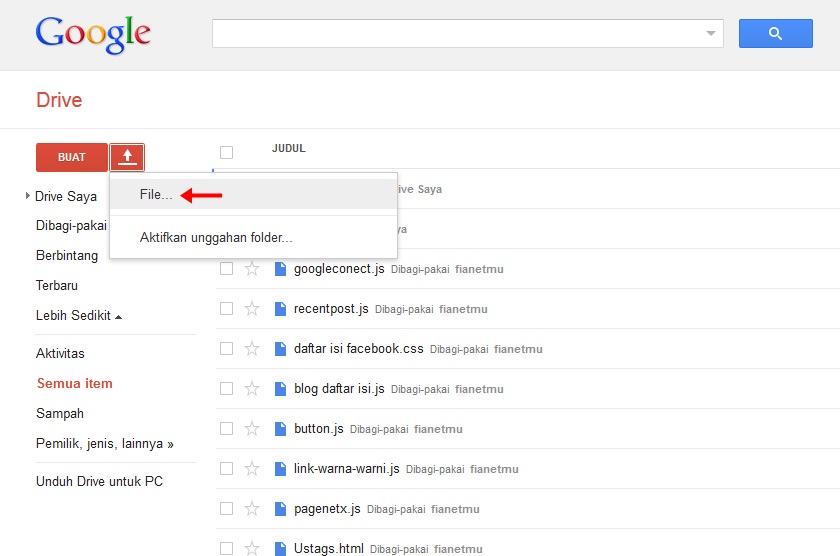This screenshot has height=556, width=840.
Task: Click file icon of link-warna-warni.js
Action: 280,469
